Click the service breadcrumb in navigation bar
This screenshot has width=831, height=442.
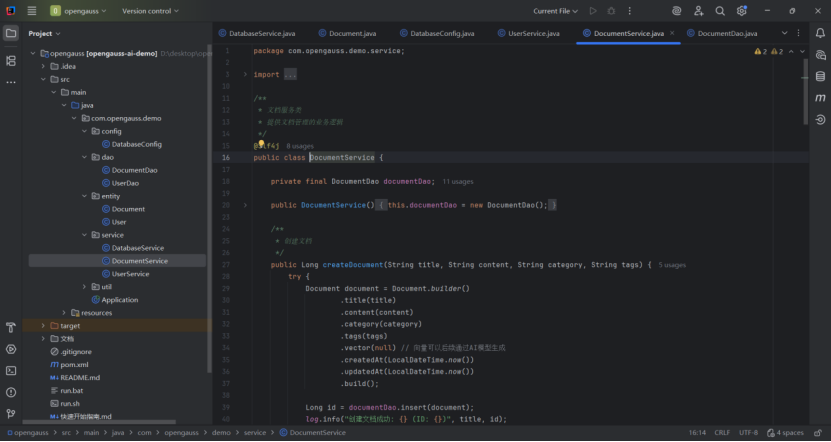point(255,432)
